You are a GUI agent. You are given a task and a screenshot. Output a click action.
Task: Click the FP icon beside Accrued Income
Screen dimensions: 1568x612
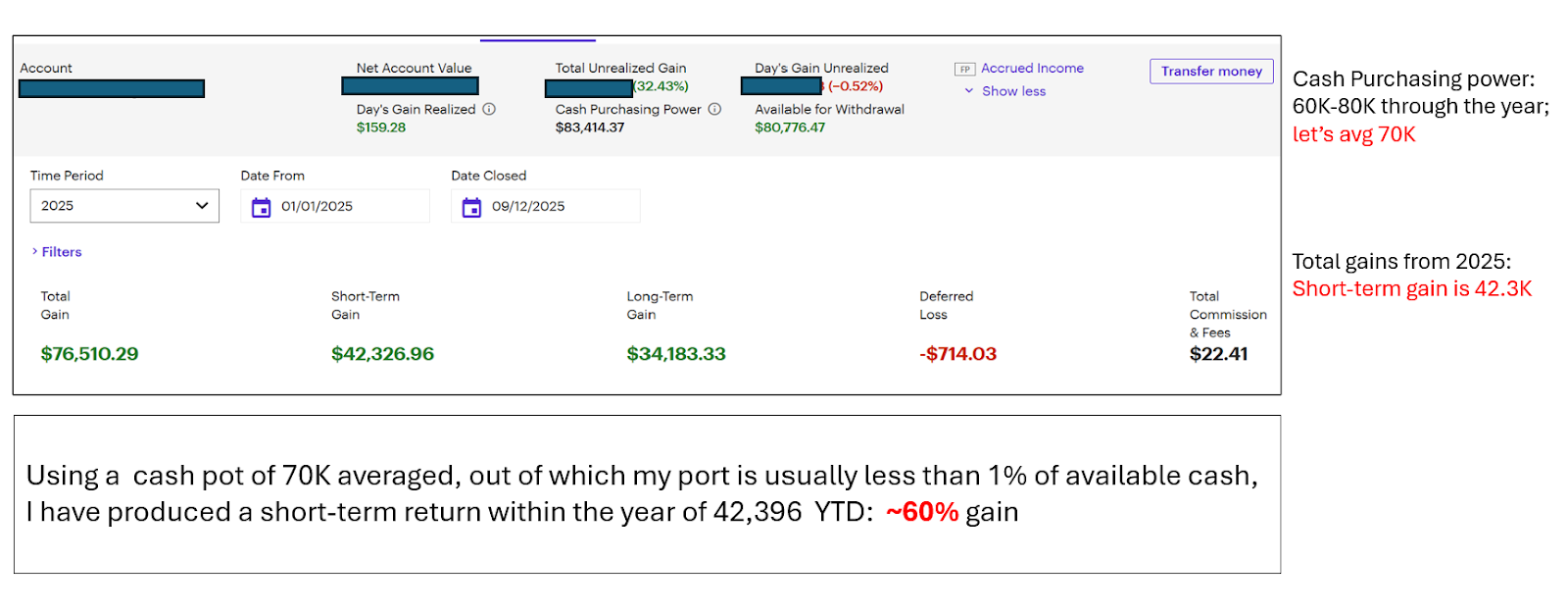click(x=964, y=69)
